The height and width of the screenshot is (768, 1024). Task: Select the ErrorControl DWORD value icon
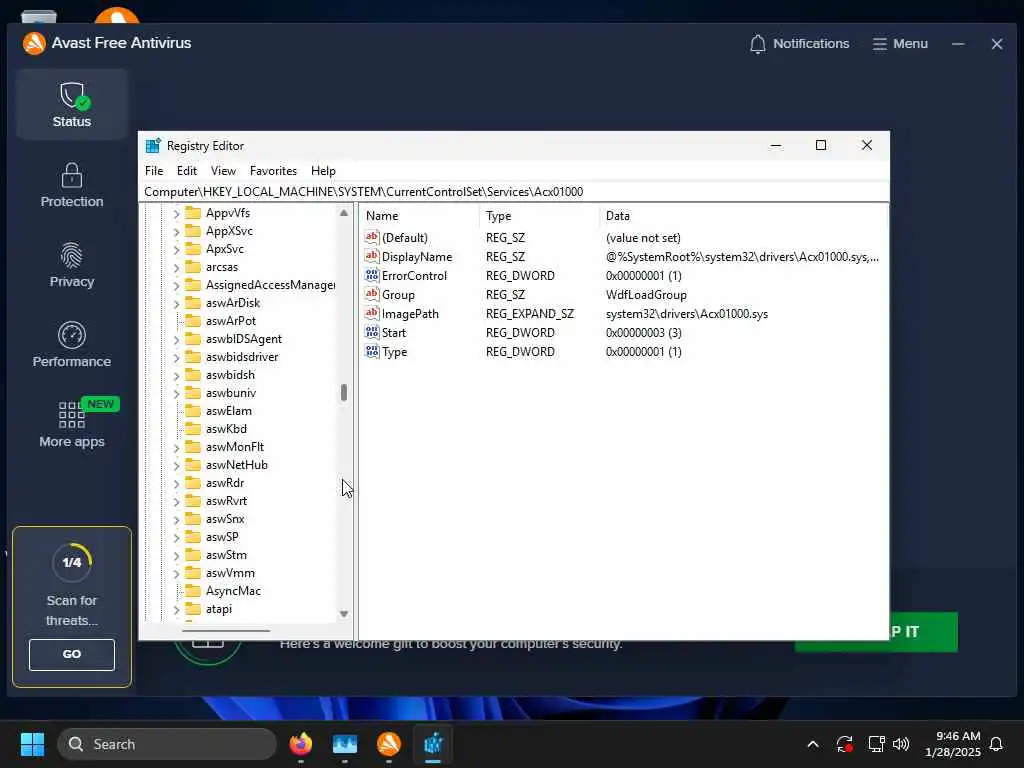372,275
